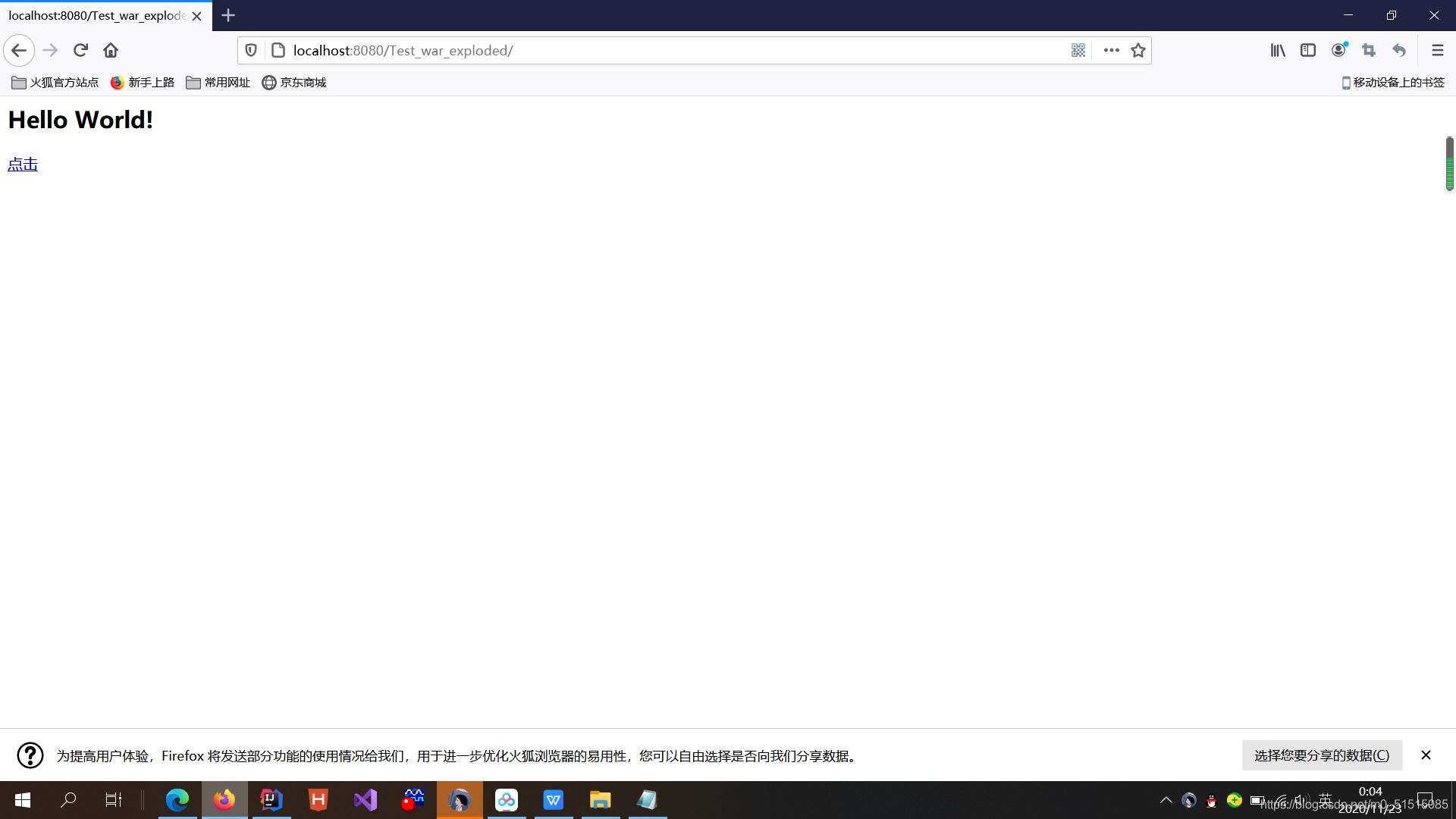1456x819 pixels.
Task: Open the 常用网址 bookmarks folder
Action: (217, 82)
